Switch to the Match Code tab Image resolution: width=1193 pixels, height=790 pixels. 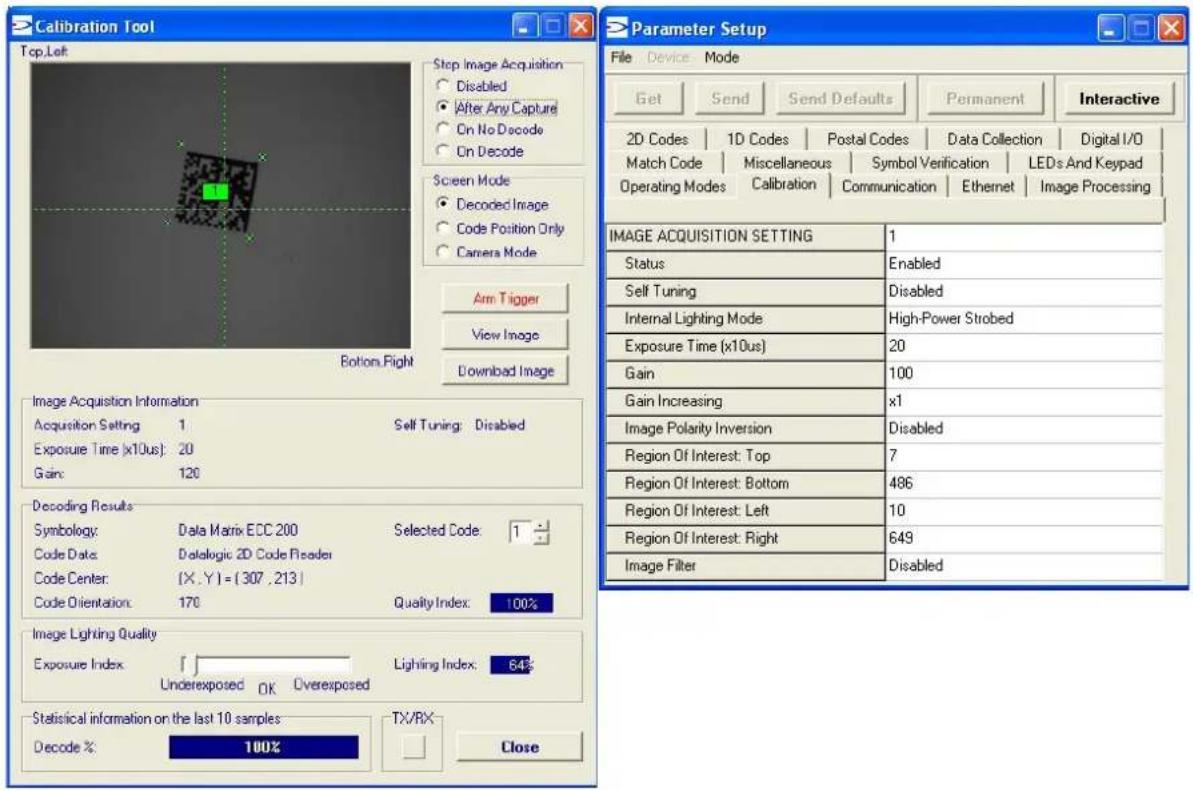click(x=664, y=163)
